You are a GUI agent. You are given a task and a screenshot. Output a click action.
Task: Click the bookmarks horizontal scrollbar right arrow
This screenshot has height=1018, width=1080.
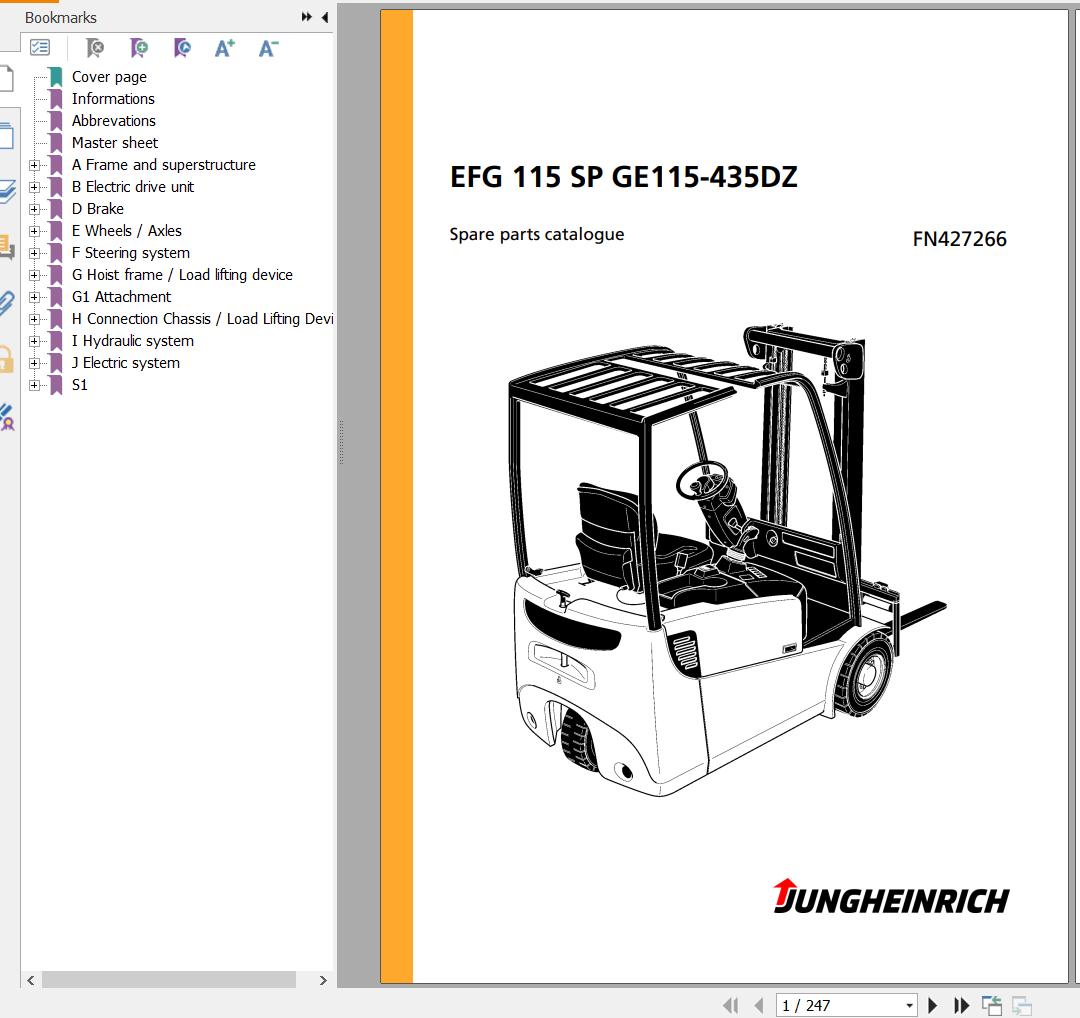[323, 980]
